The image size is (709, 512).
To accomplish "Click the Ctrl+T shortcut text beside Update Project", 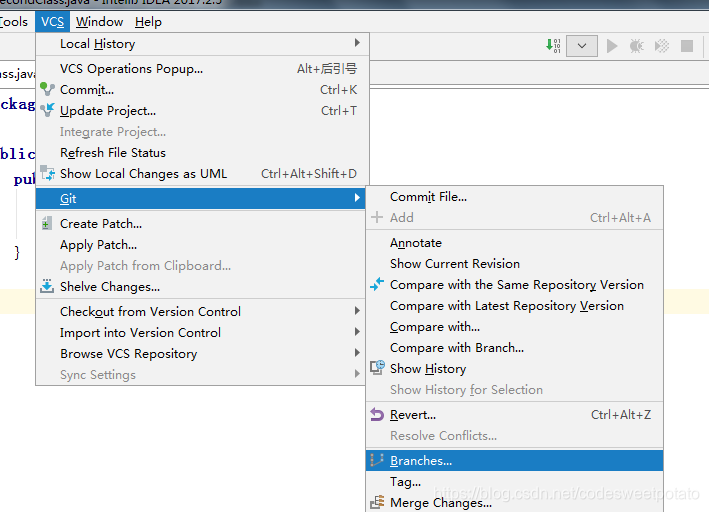I will [x=339, y=111].
